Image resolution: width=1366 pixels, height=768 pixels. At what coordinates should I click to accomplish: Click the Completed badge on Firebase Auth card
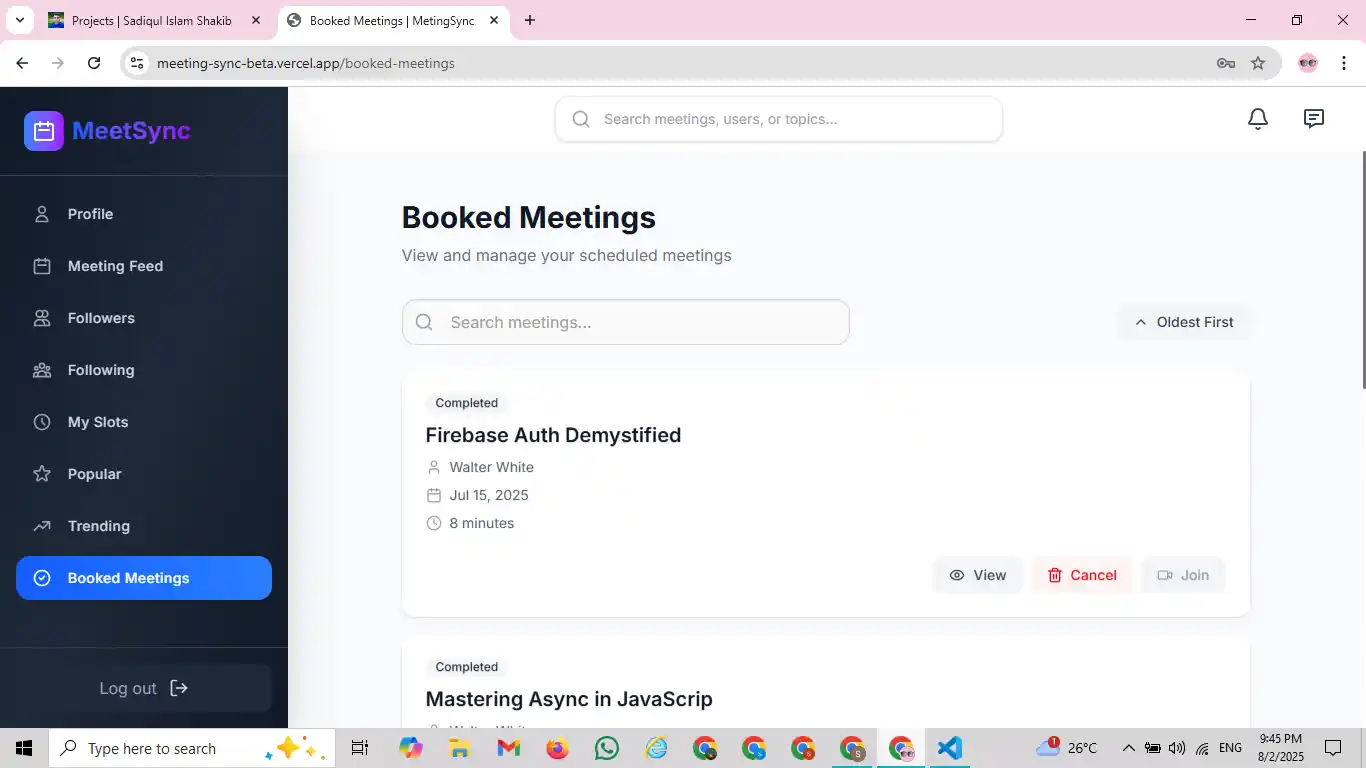click(x=467, y=403)
